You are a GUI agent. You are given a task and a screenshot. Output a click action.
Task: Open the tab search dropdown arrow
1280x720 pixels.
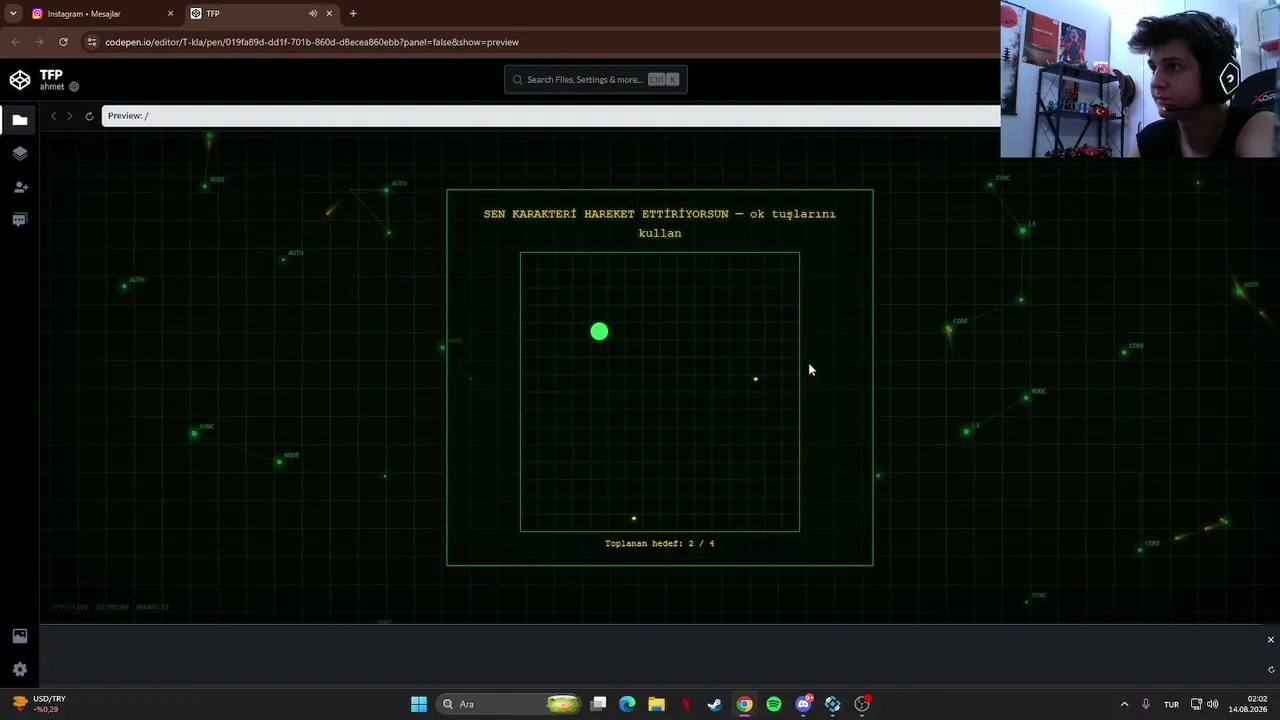coord(13,14)
